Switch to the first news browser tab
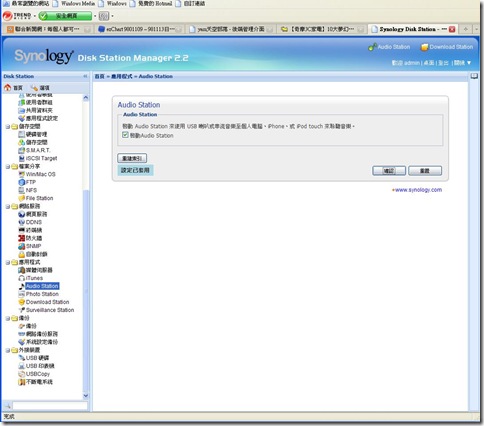The width and height of the screenshot is (484, 426). 48,29
